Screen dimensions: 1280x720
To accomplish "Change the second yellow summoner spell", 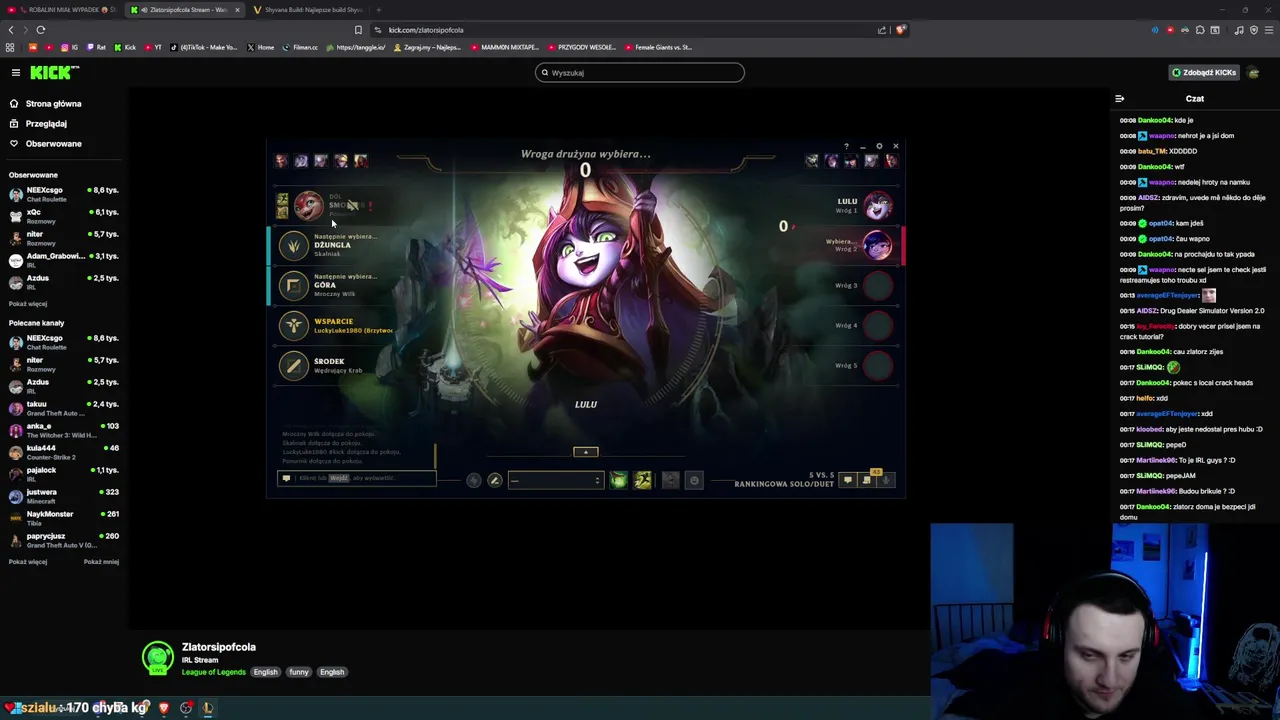I will (x=642, y=481).
